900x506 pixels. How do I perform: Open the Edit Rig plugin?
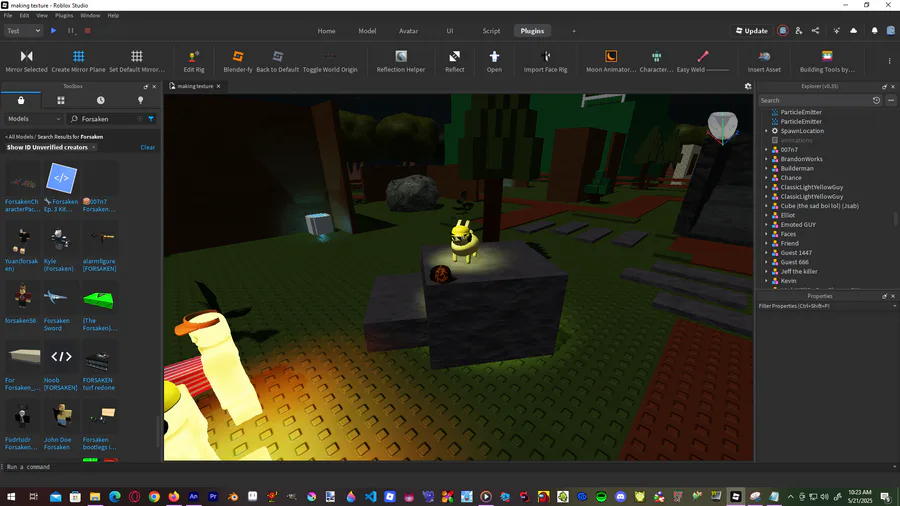[193, 56]
